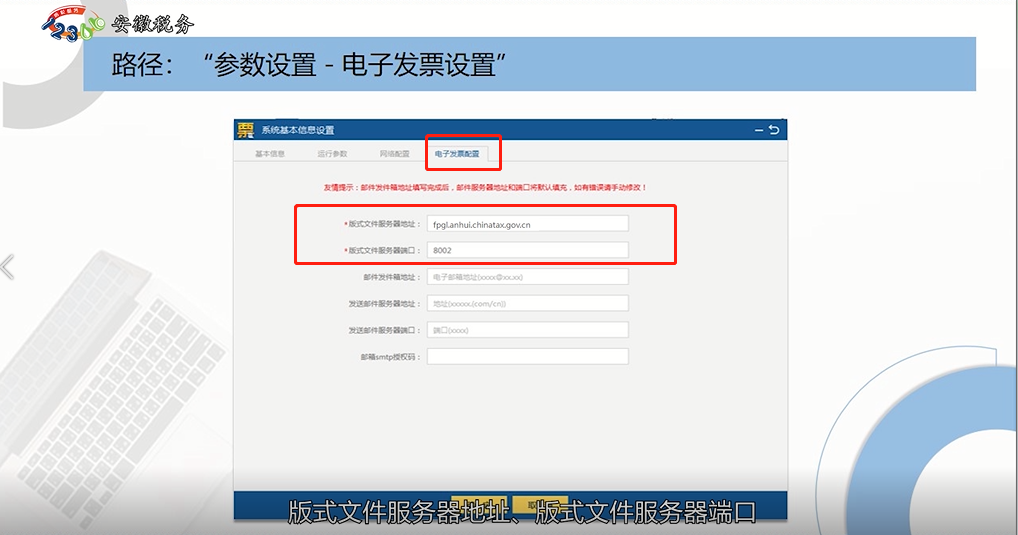
Task: Click the red 友情提示 hint text
Action: (x=485, y=187)
